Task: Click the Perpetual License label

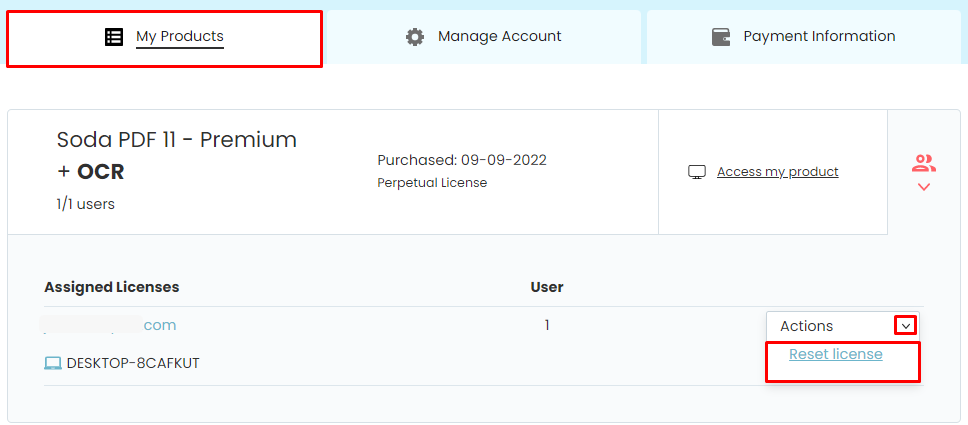Action: (432, 183)
